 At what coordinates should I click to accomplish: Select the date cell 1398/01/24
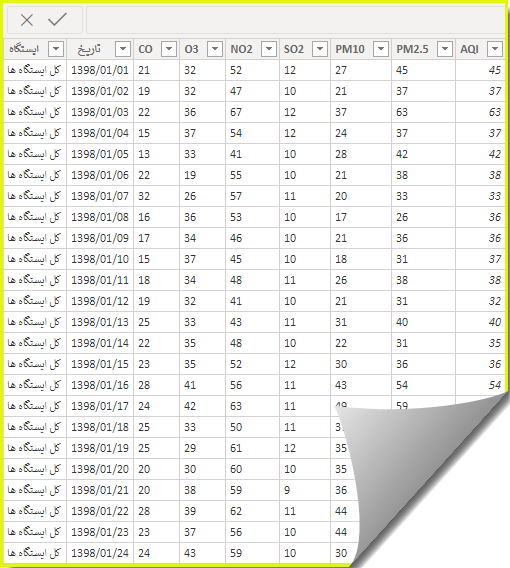(100, 553)
